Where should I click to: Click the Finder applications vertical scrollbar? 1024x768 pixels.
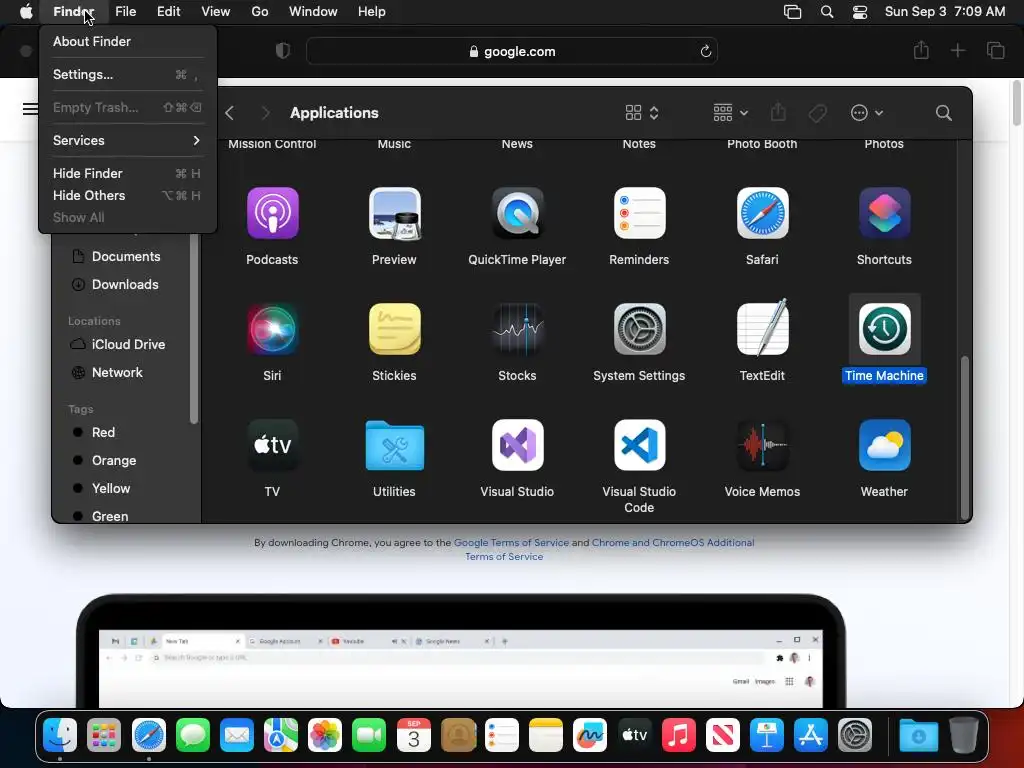point(964,437)
